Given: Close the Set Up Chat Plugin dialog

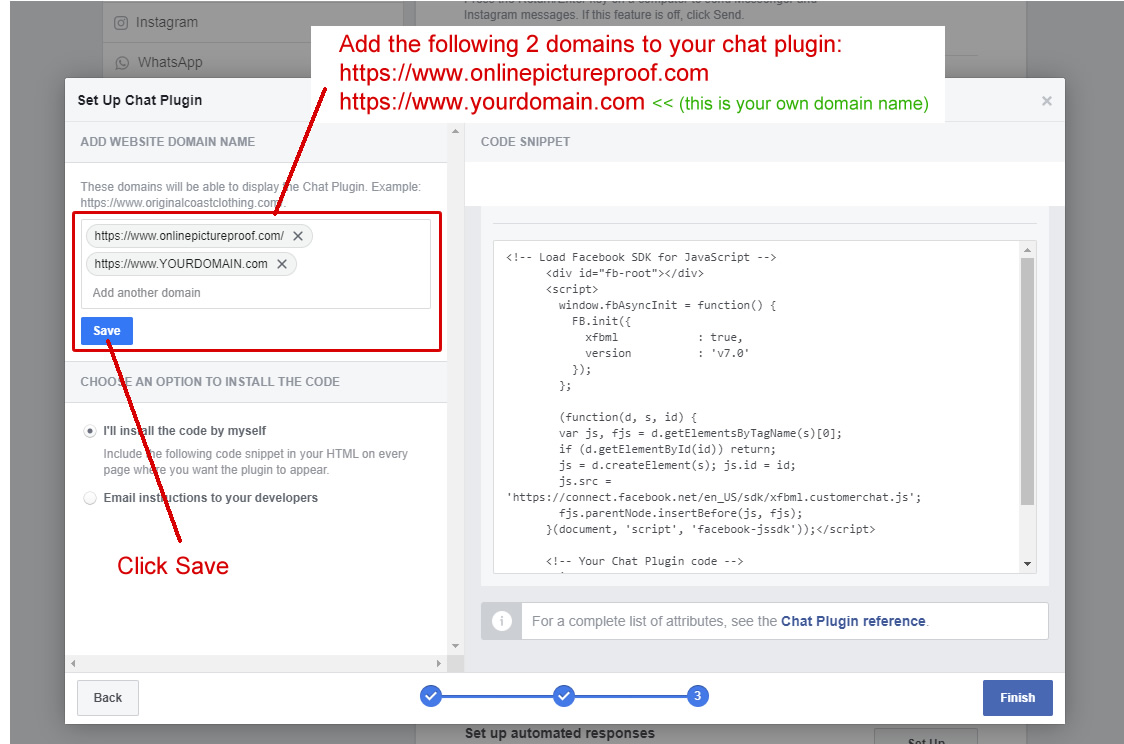Looking at the screenshot, I should point(1047,101).
